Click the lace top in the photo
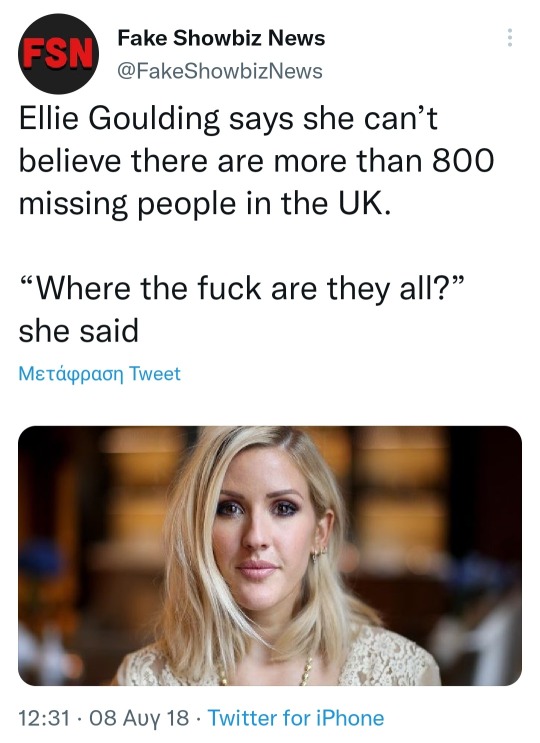The width and height of the screenshot is (540, 743). pyautogui.click(x=388, y=658)
